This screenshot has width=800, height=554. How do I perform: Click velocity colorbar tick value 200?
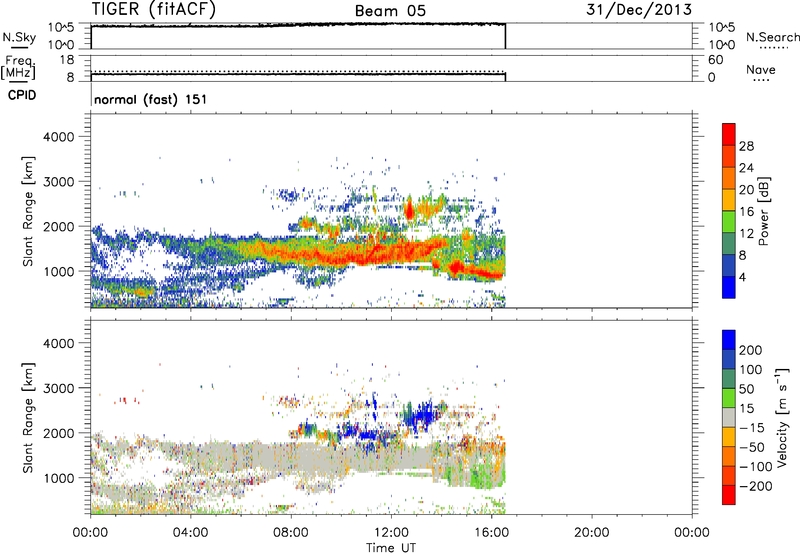[x=751, y=350]
